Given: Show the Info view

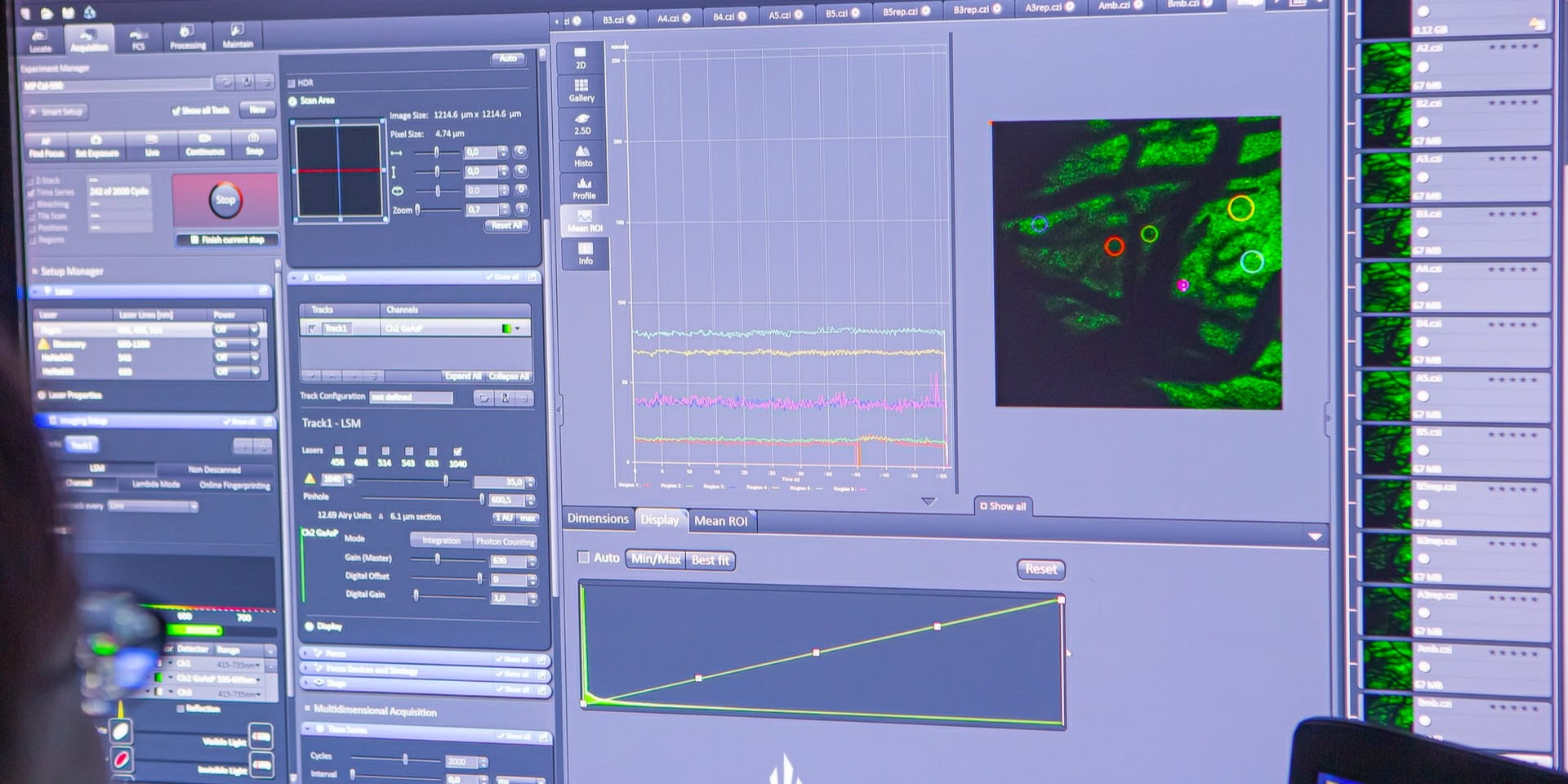Looking at the screenshot, I should (x=586, y=253).
